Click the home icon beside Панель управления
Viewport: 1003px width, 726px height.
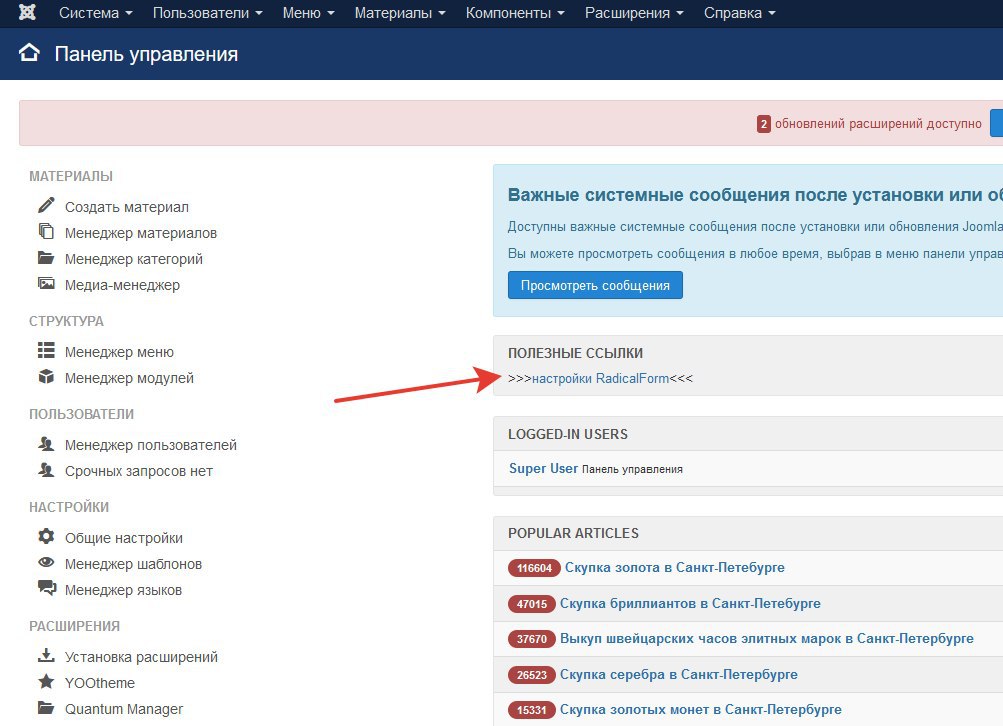coord(29,52)
